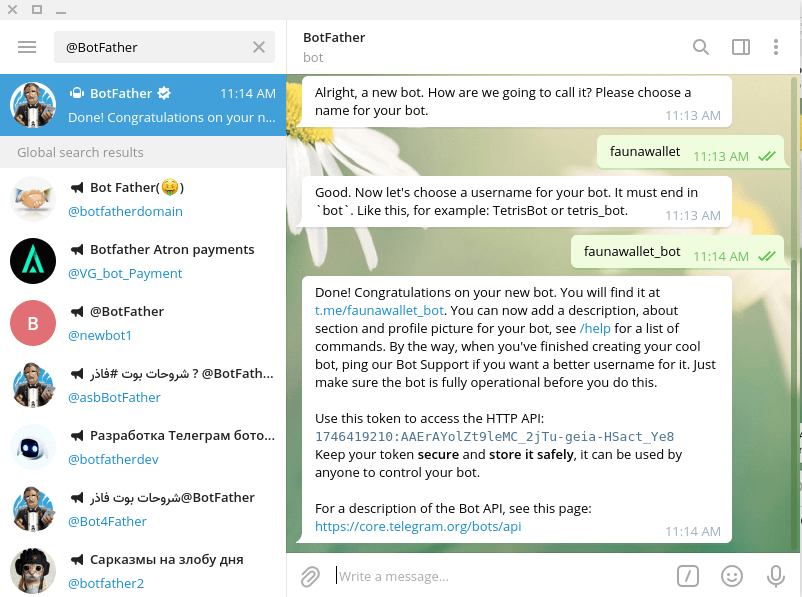This screenshot has height=597, width=802.
Task: Open the Bot Father @botfatherdomain channel
Action: [x=143, y=199]
